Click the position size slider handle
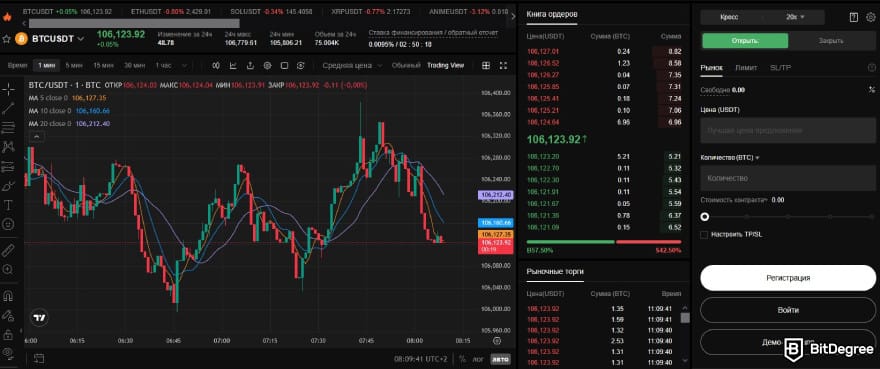 (704, 217)
